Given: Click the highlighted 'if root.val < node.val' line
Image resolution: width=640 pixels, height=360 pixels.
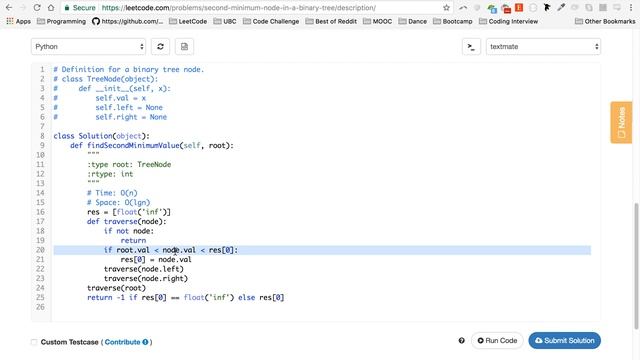Looking at the screenshot, I should pyautogui.click(x=322, y=250).
